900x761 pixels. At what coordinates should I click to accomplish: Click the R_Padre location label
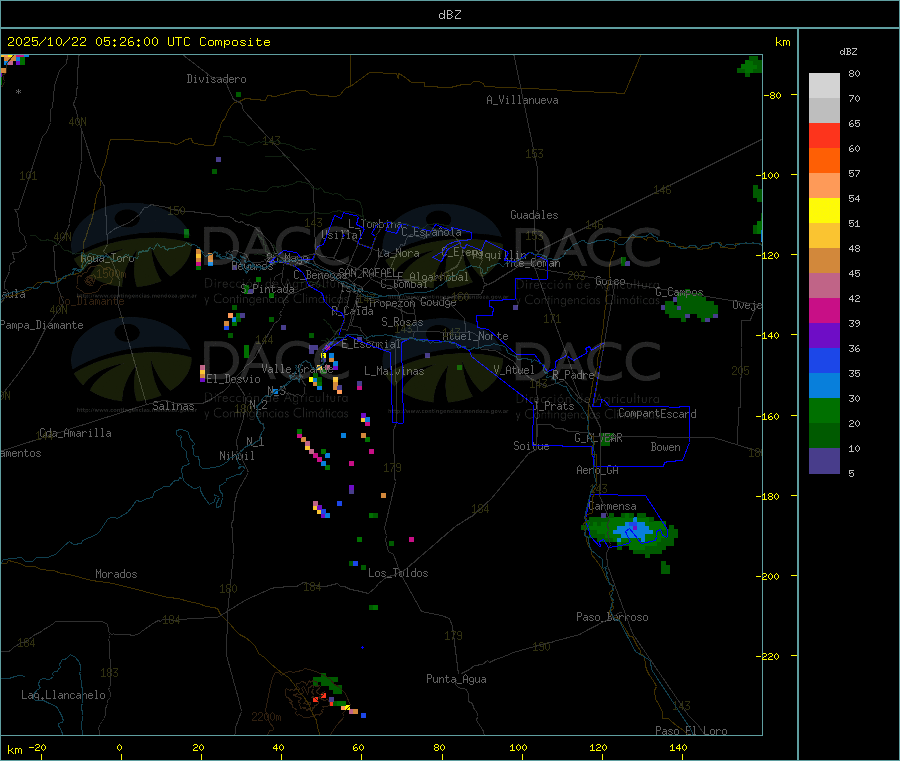(573, 375)
